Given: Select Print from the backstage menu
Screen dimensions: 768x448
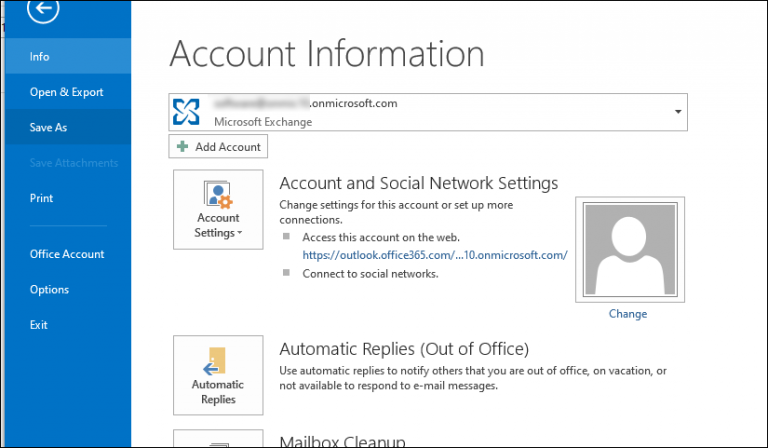Looking at the screenshot, I should pyautogui.click(x=68, y=198).
